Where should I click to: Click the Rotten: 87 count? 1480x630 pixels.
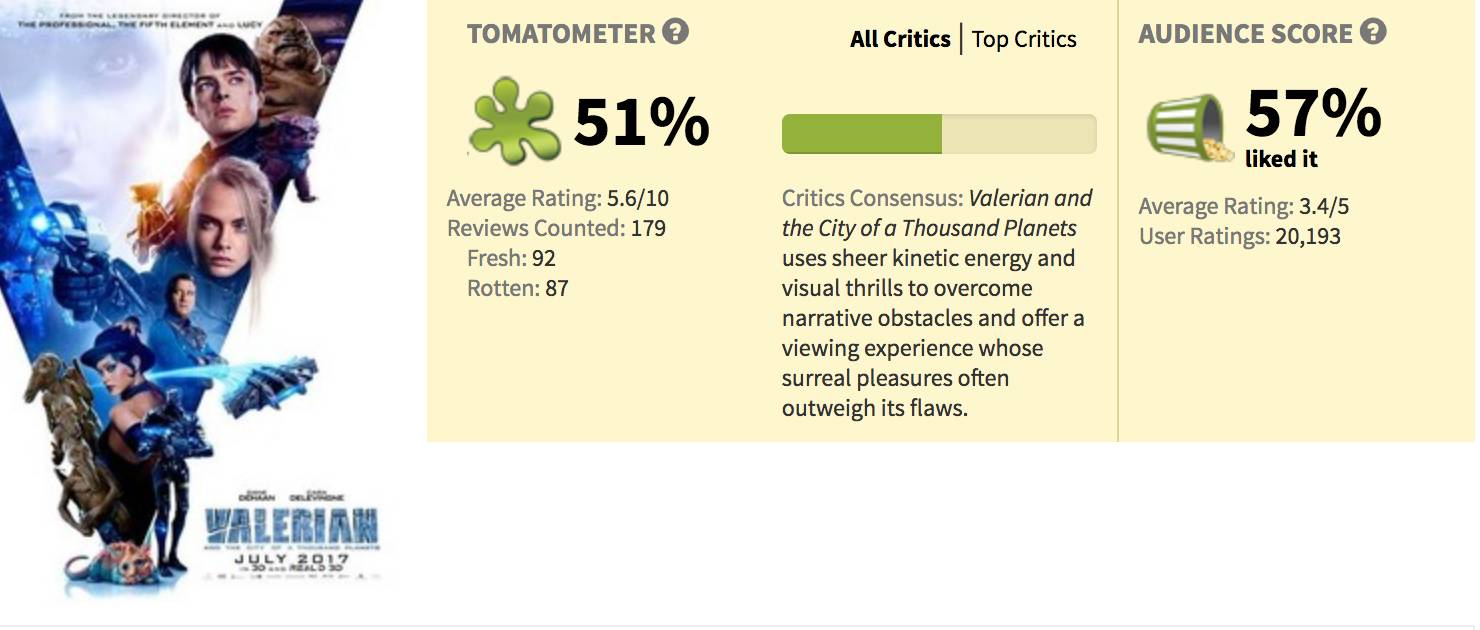pos(517,288)
